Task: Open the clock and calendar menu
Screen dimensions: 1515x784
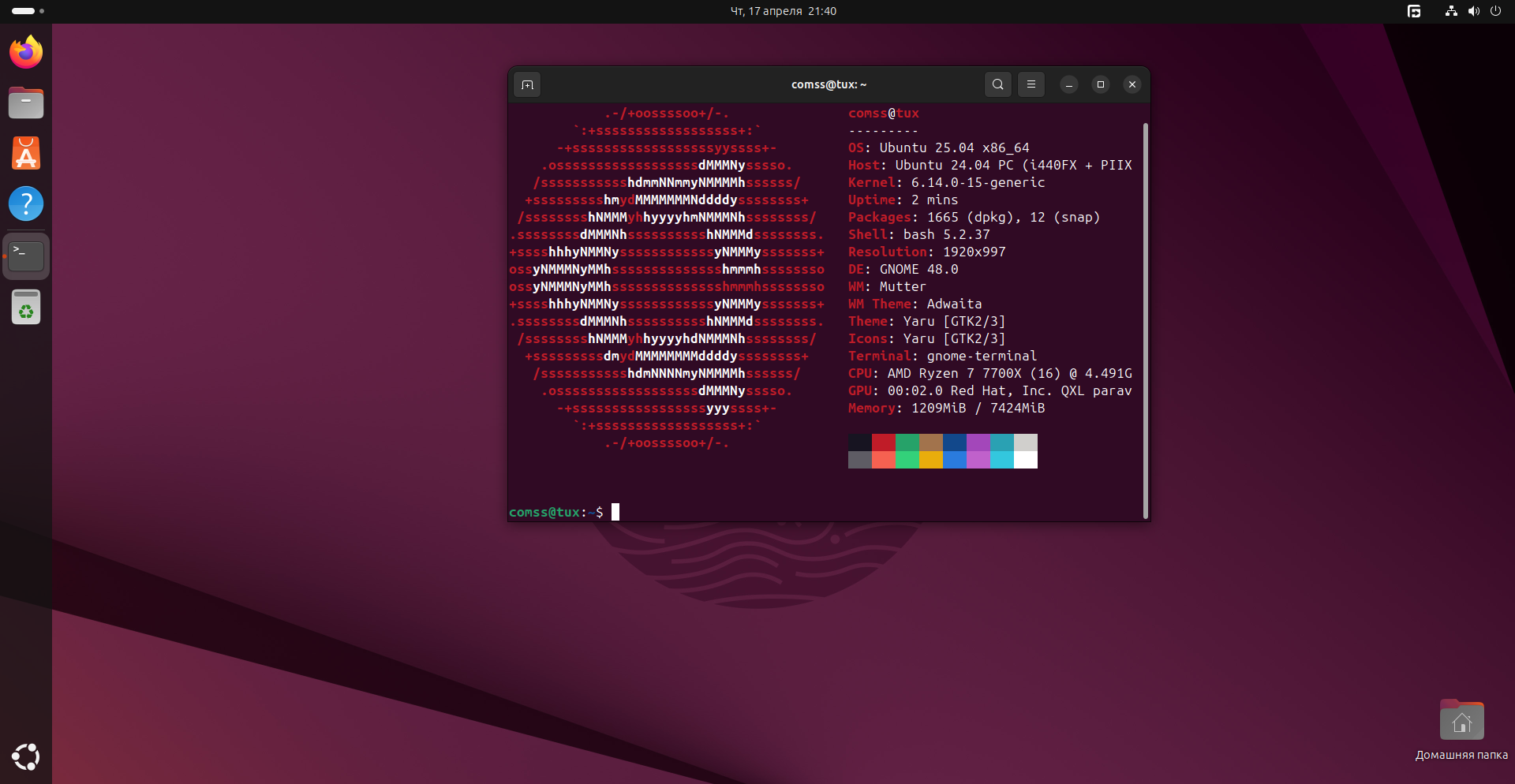Action: pyautogui.click(x=784, y=11)
